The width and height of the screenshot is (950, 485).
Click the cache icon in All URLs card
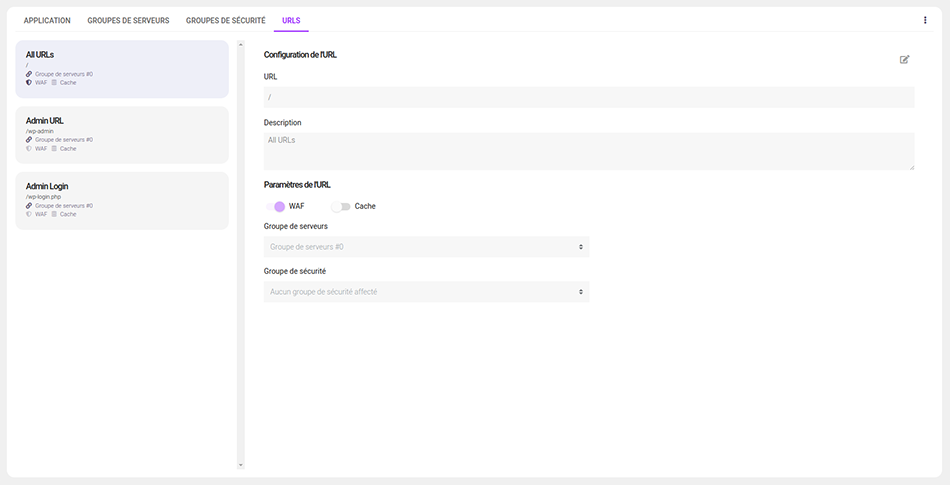click(54, 82)
